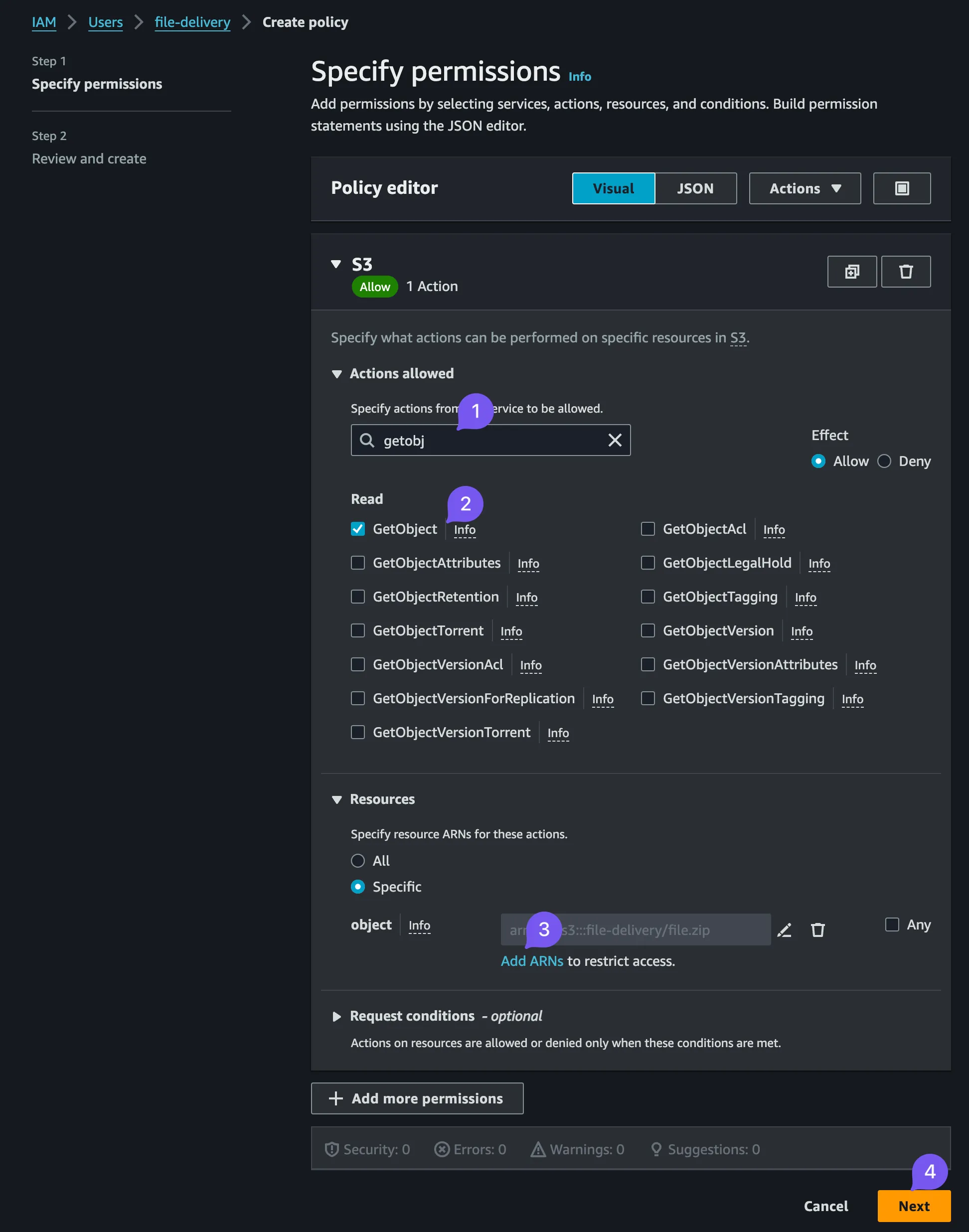Select the Allow effect radio button
The width and height of the screenshot is (969, 1232).
(818, 461)
